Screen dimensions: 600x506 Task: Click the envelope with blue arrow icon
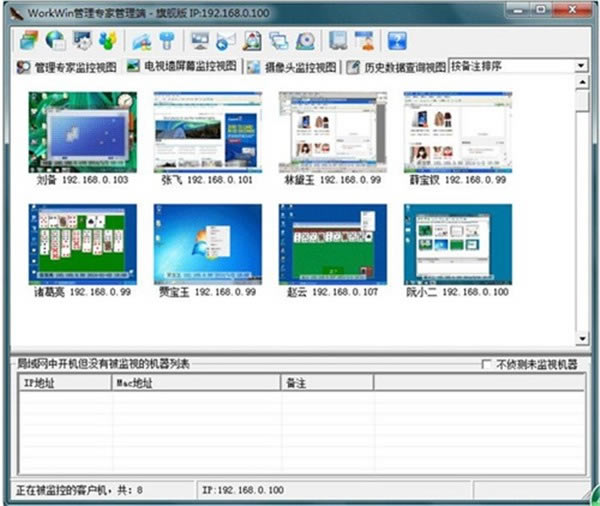[226, 41]
